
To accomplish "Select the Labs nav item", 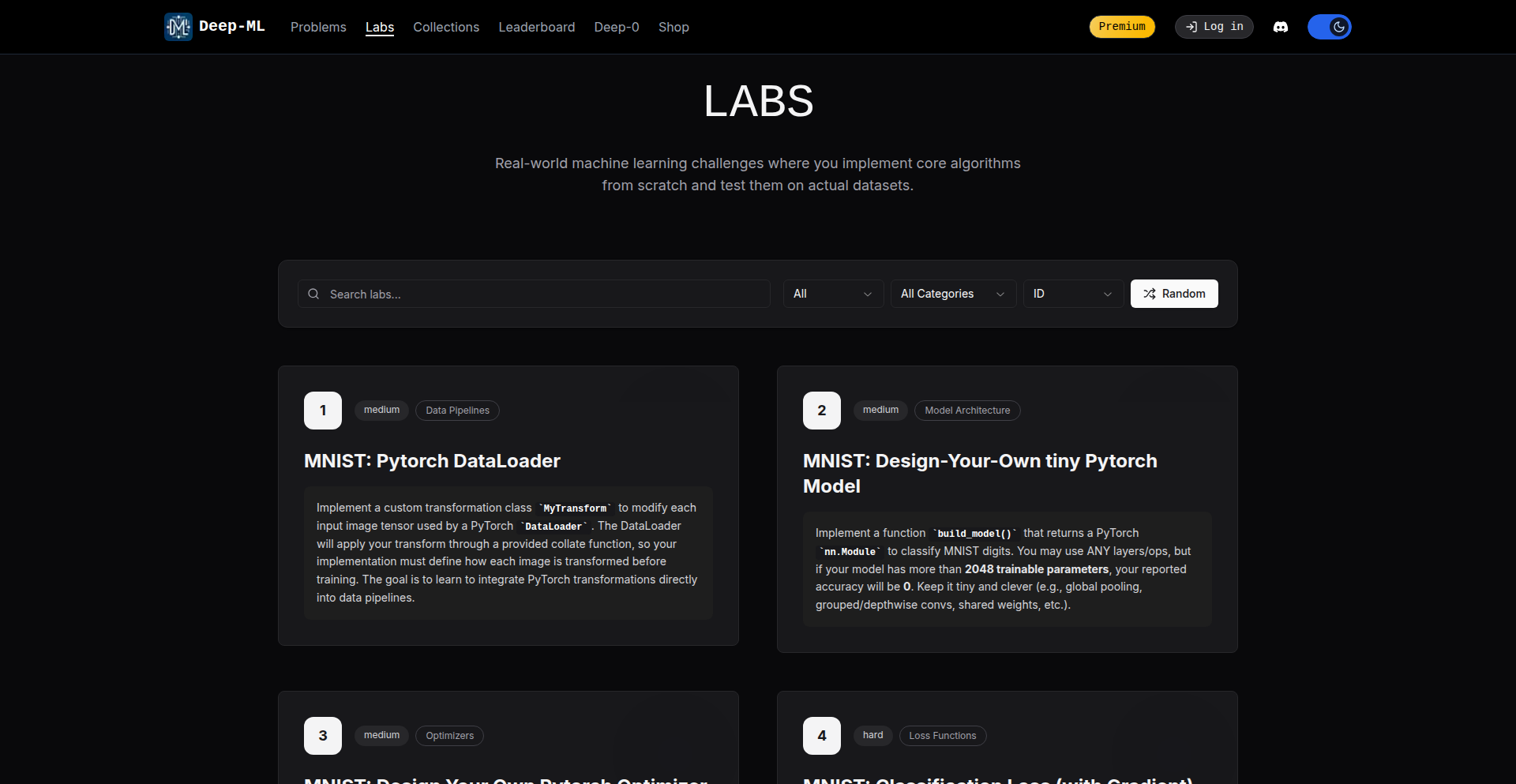I will (x=380, y=27).
